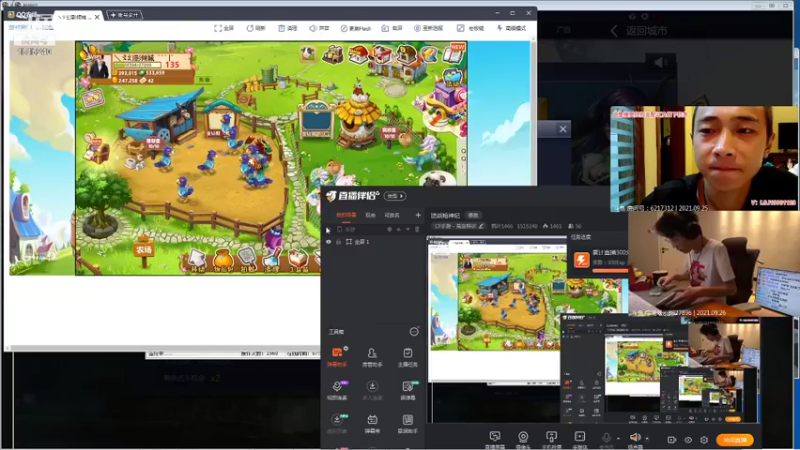800x450 pixels.
Task: Open the cow icon in game top bar
Action: point(308,53)
